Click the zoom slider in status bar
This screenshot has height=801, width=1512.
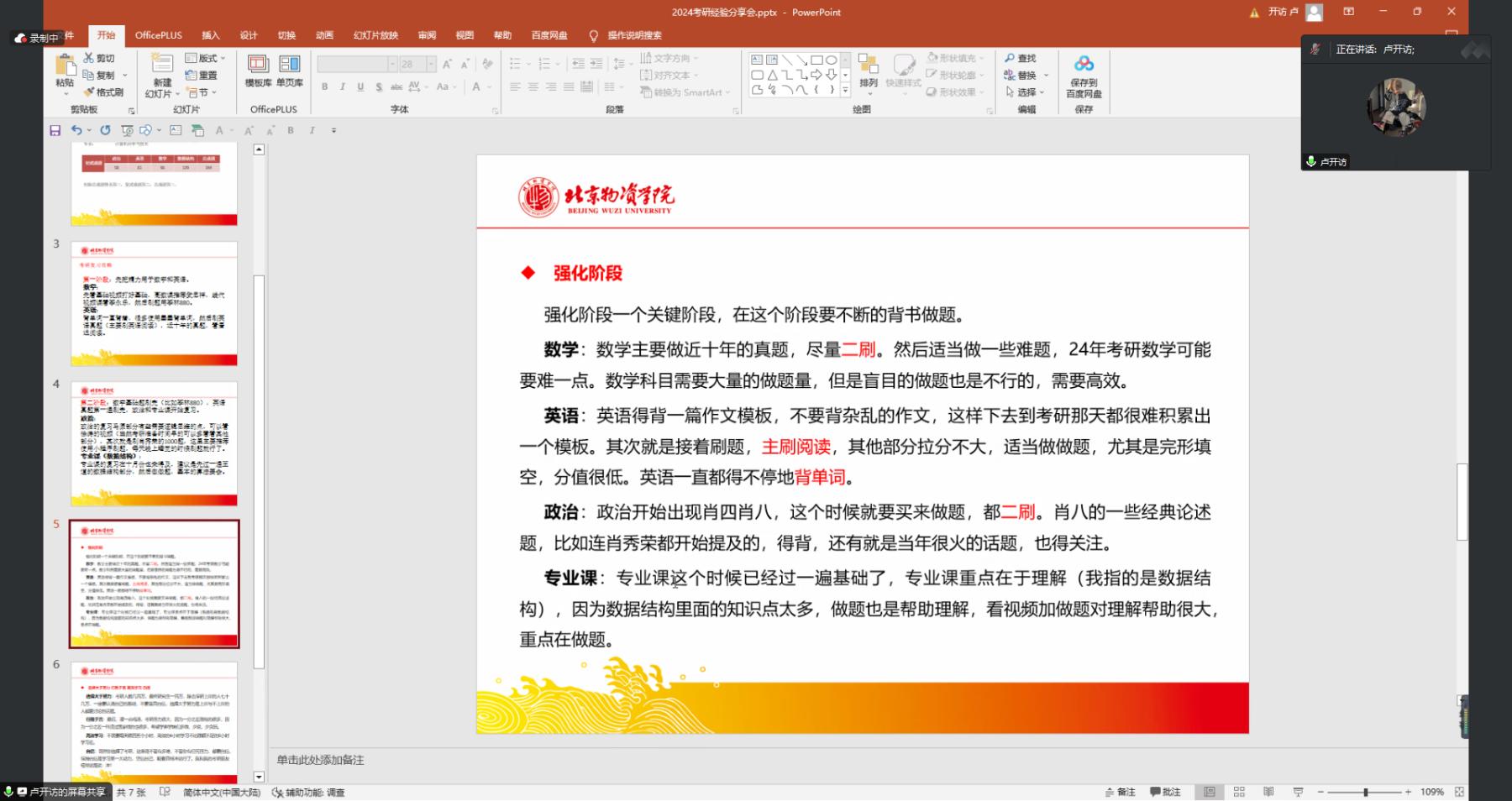coord(1365,792)
